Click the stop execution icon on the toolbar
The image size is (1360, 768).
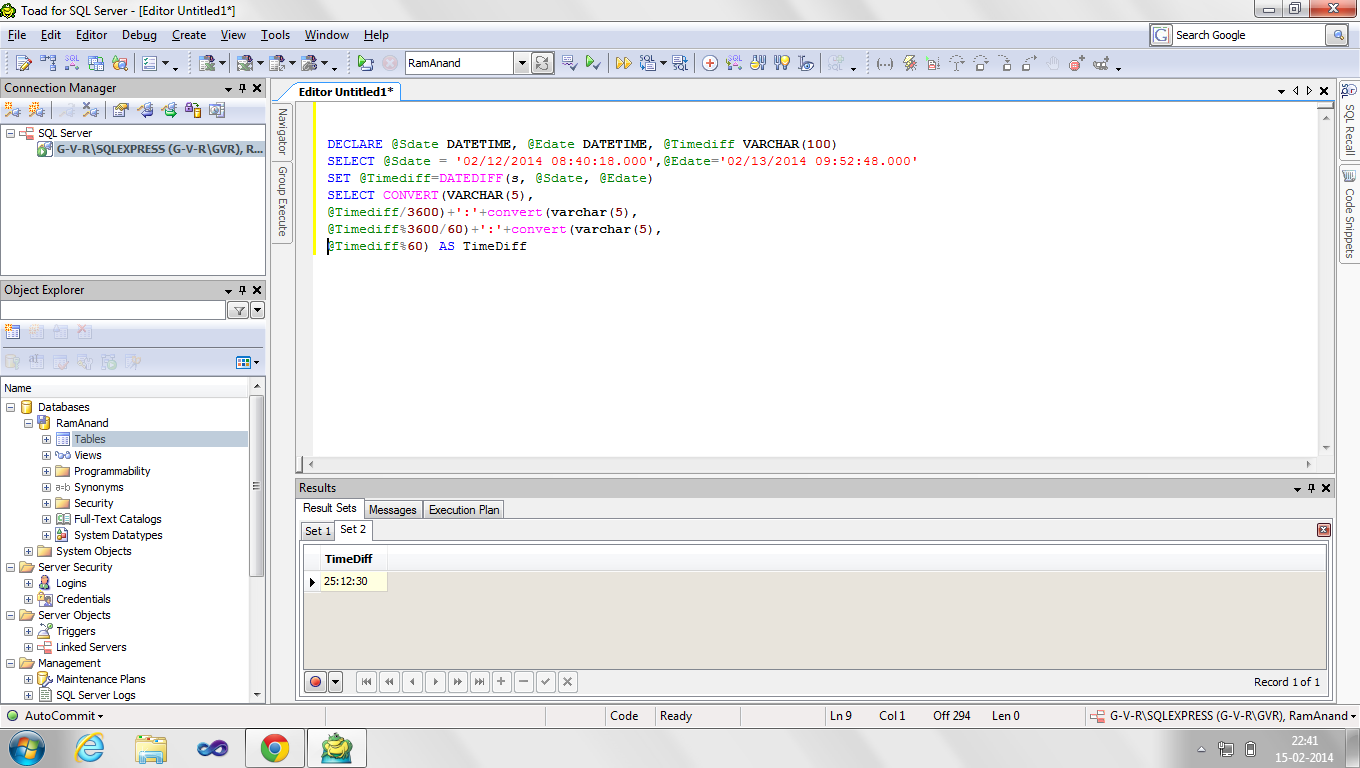click(x=390, y=63)
